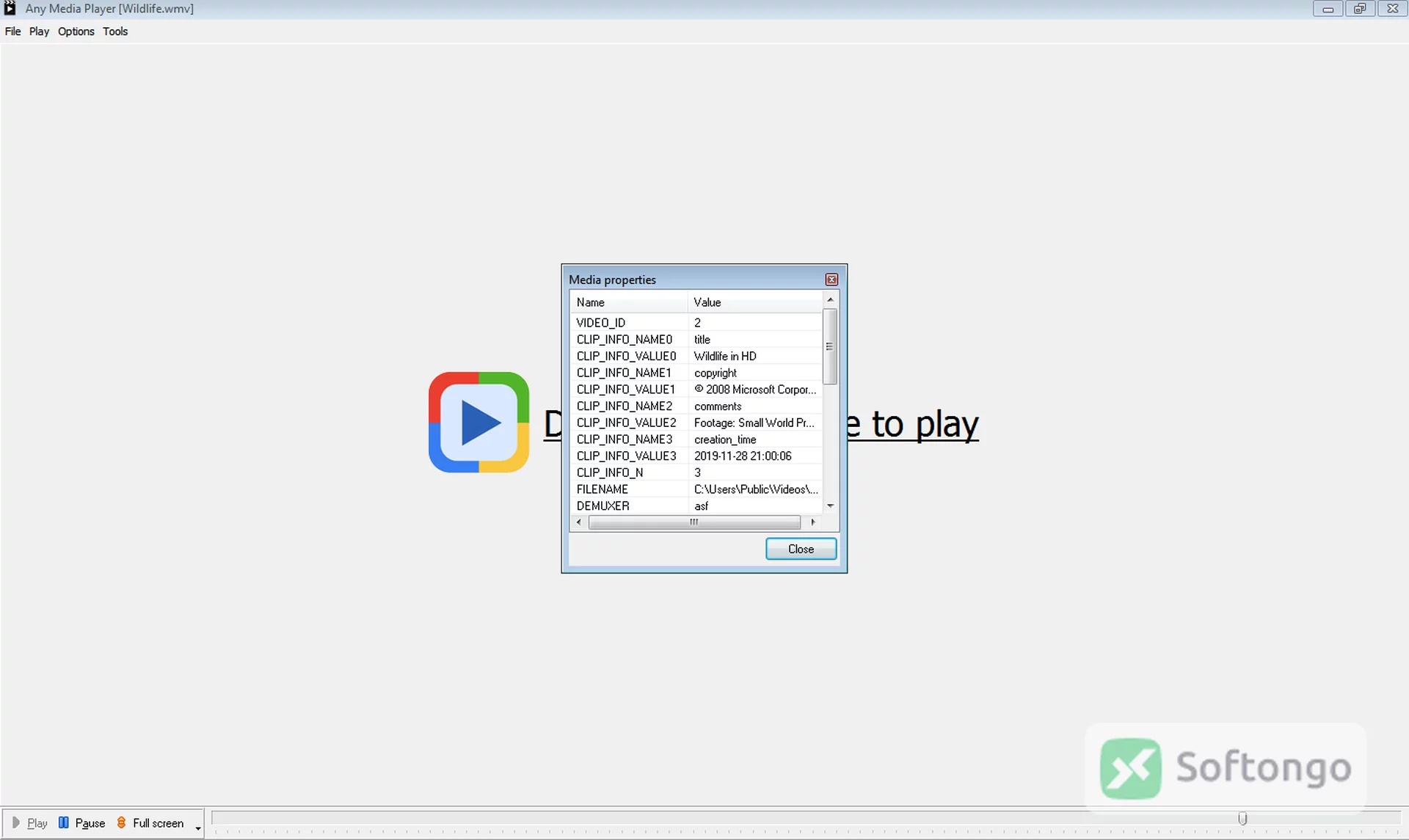Click the horizontal scrollbar thumb in properties

pyautogui.click(x=694, y=522)
